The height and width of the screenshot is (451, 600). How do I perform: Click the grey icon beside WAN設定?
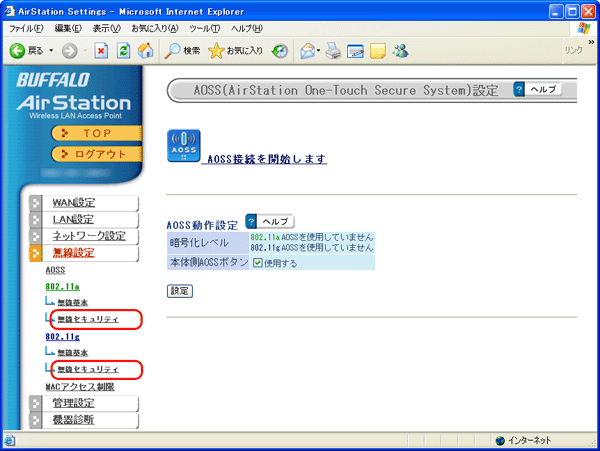click(x=36, y=203)
